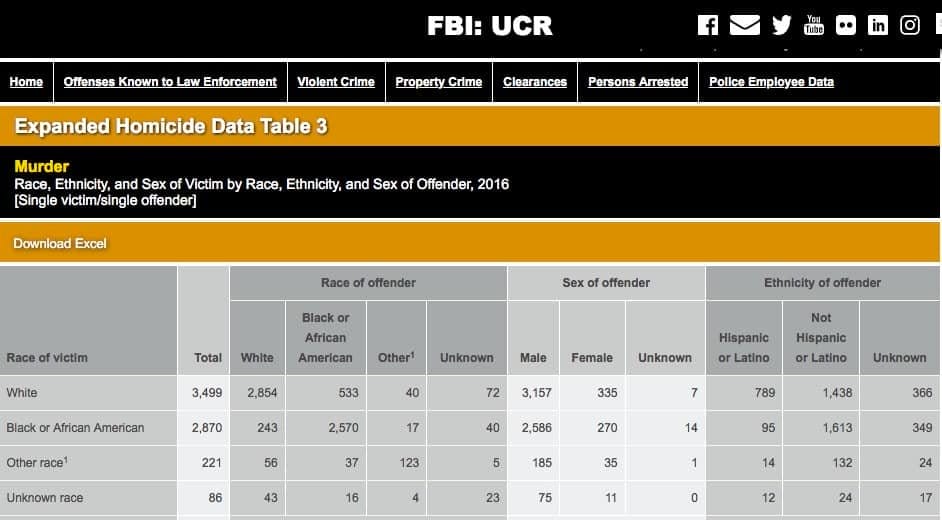This screenshot has height=520, width=942.
Task: Click footnote 1 beside Other column header
Action: [411, 354]
